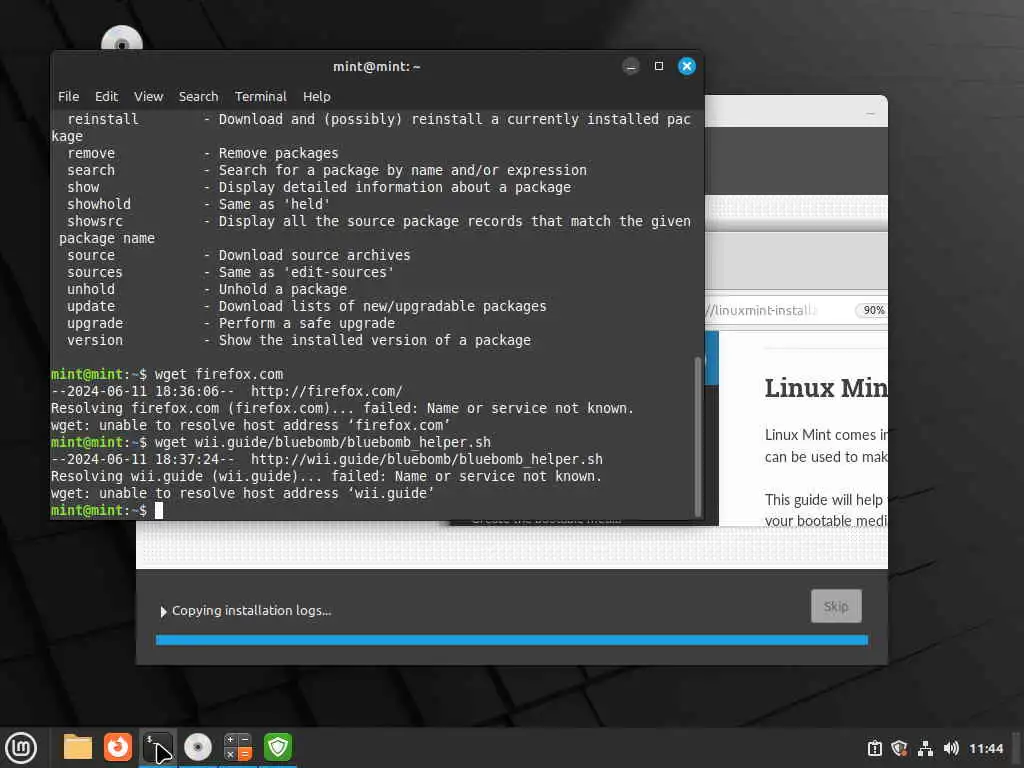The height and width of the screenshot is (768, 1024).
Task: Open the Linux Mint start menu
Action: [21, 748]
